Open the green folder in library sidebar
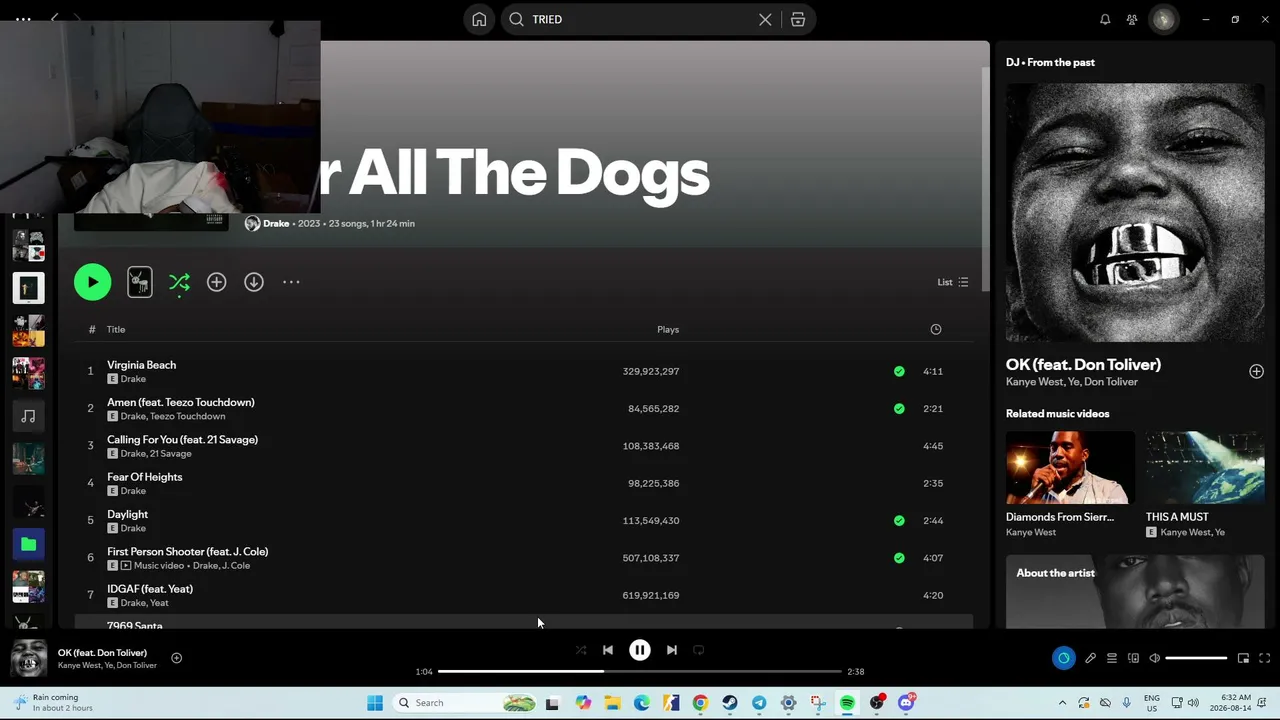 pyautogui.click(x=28, y=544)
